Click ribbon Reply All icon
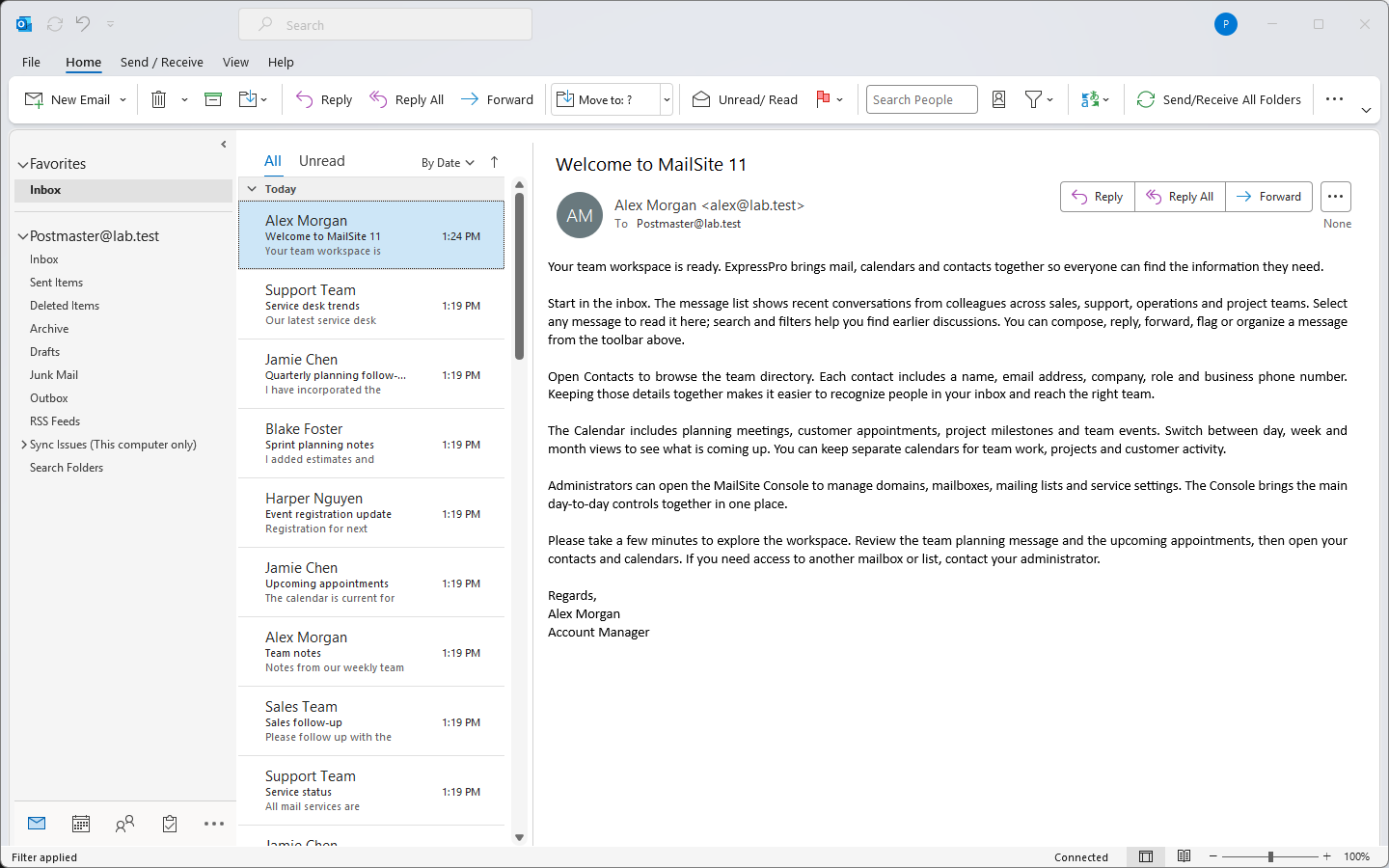This screenshot has width=1389, height=868. [378, 99]
